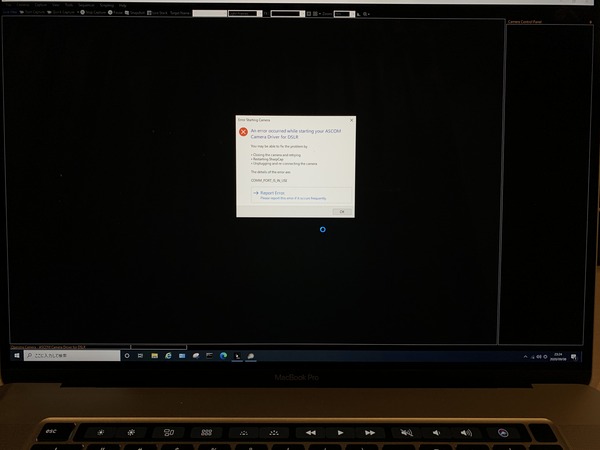Screen dimensions: 600x450
Task: Click the Quick Capture toolbar button
Action: 61,12
